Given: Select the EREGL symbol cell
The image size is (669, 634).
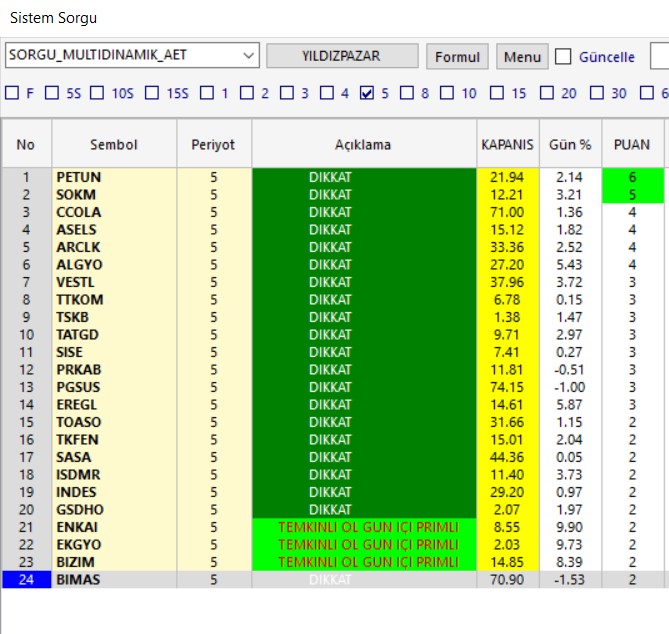Looking at the screenshot, I should [114, 404].
